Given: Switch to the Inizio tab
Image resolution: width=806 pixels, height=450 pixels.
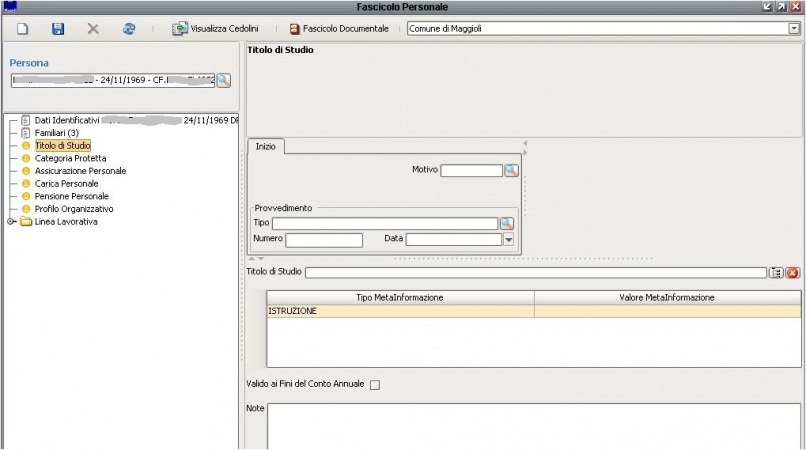Looking at the screenshot, I should point(266,147).
